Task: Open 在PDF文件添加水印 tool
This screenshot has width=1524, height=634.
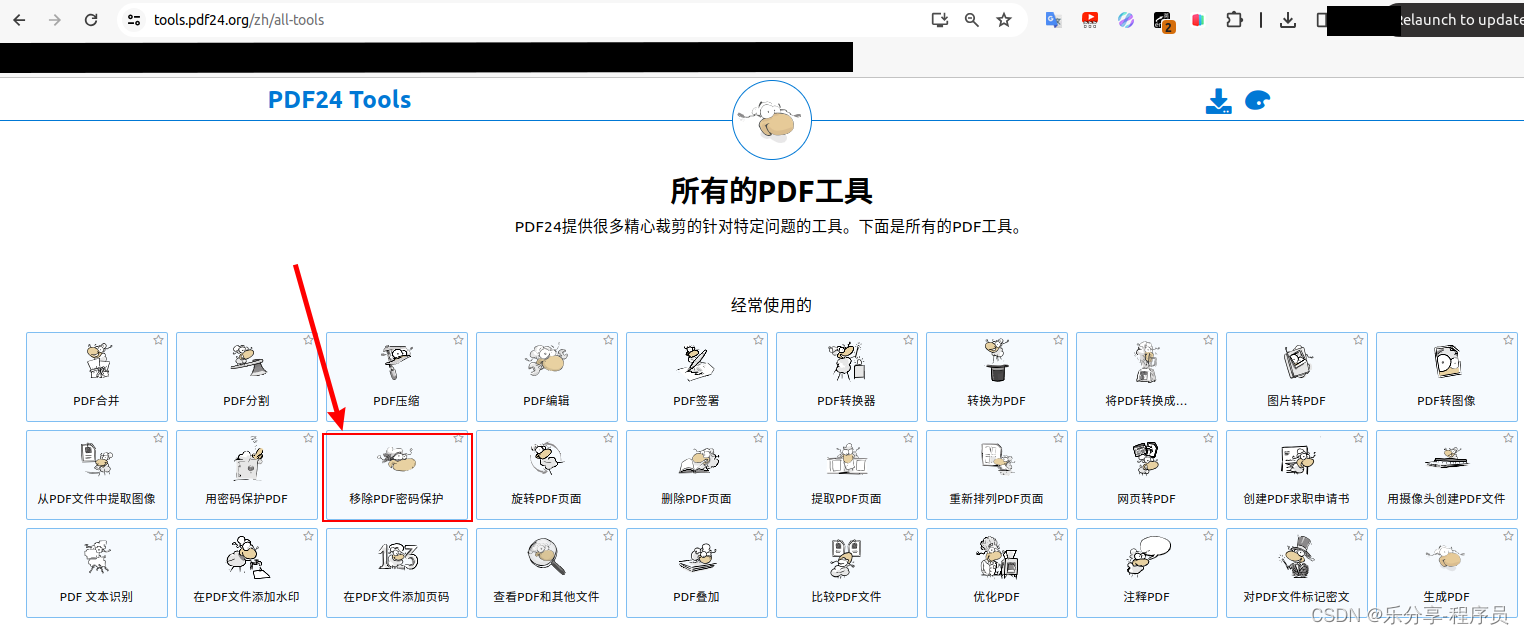Action: pos(246,573)
